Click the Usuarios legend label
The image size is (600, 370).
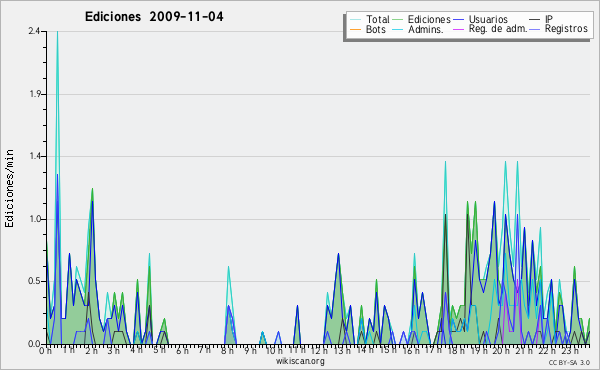(x=488, y=19)
